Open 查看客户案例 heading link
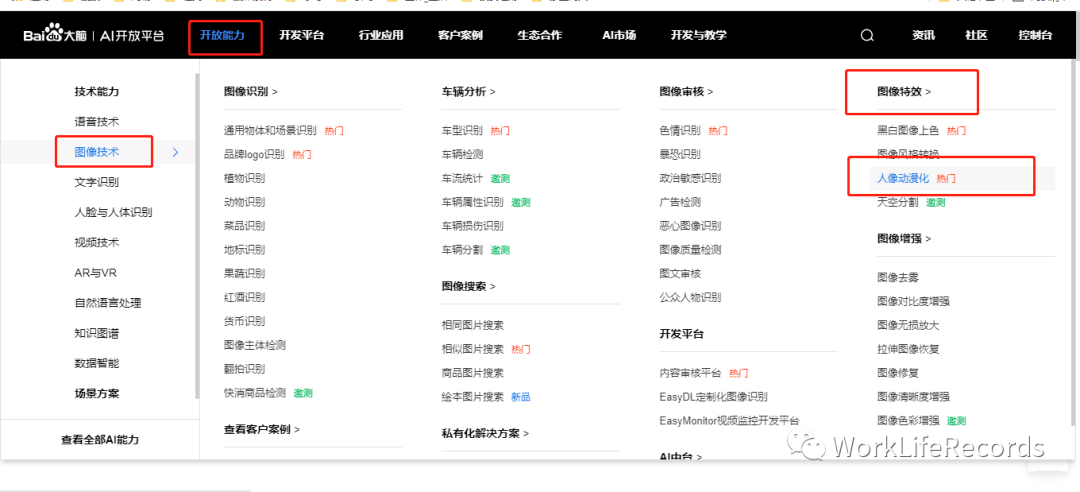This screenshot has height=492, width=1080. pyautogui.click(x=262, y=429)
